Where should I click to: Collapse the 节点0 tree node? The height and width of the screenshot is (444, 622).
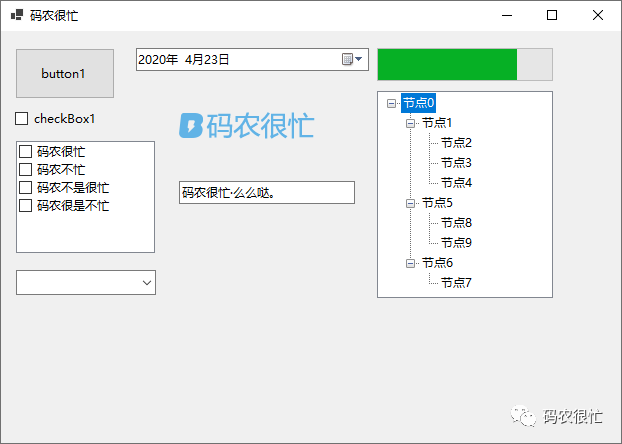(x=391, y=103)
